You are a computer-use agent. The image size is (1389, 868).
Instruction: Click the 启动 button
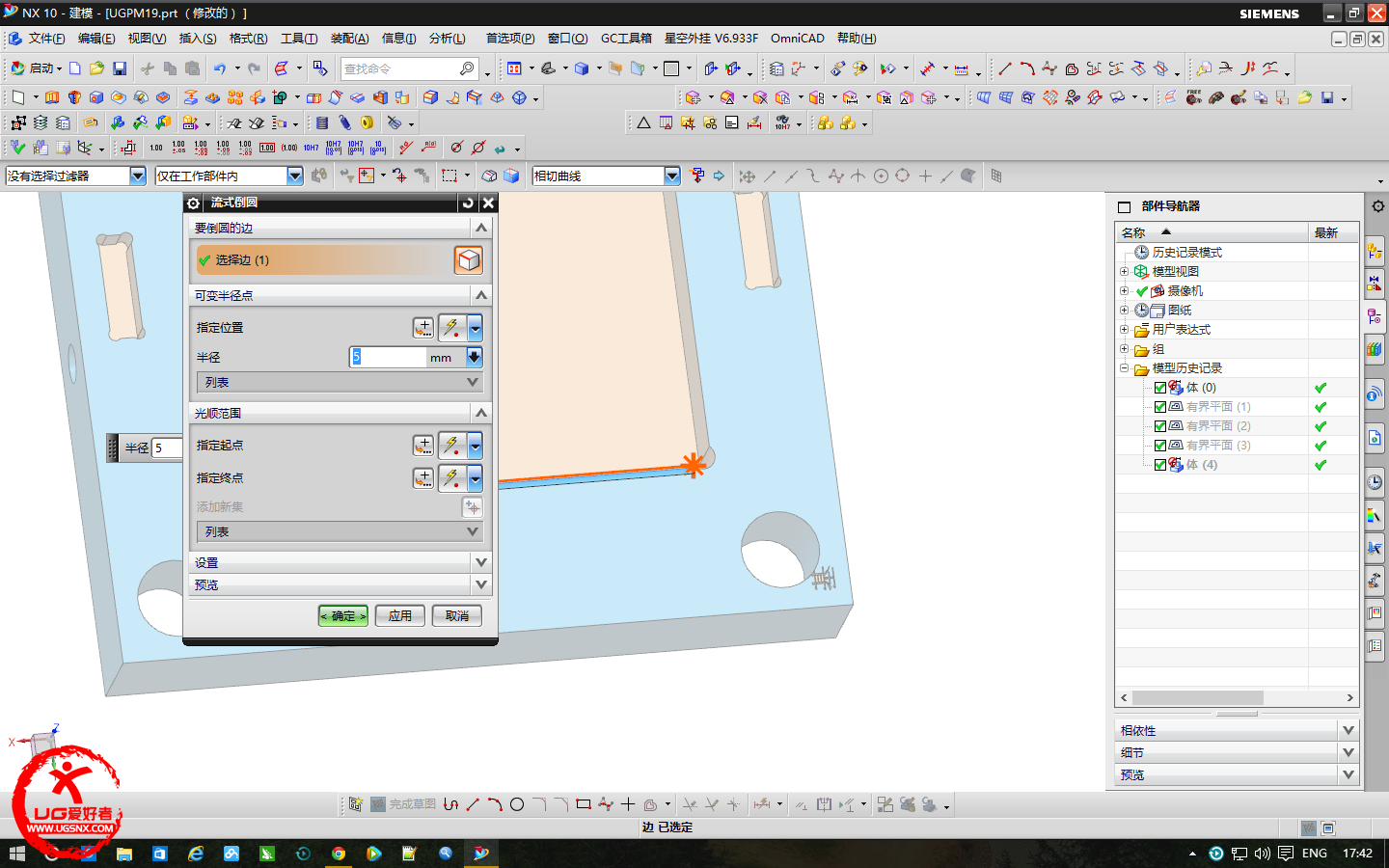pos(36,68)
